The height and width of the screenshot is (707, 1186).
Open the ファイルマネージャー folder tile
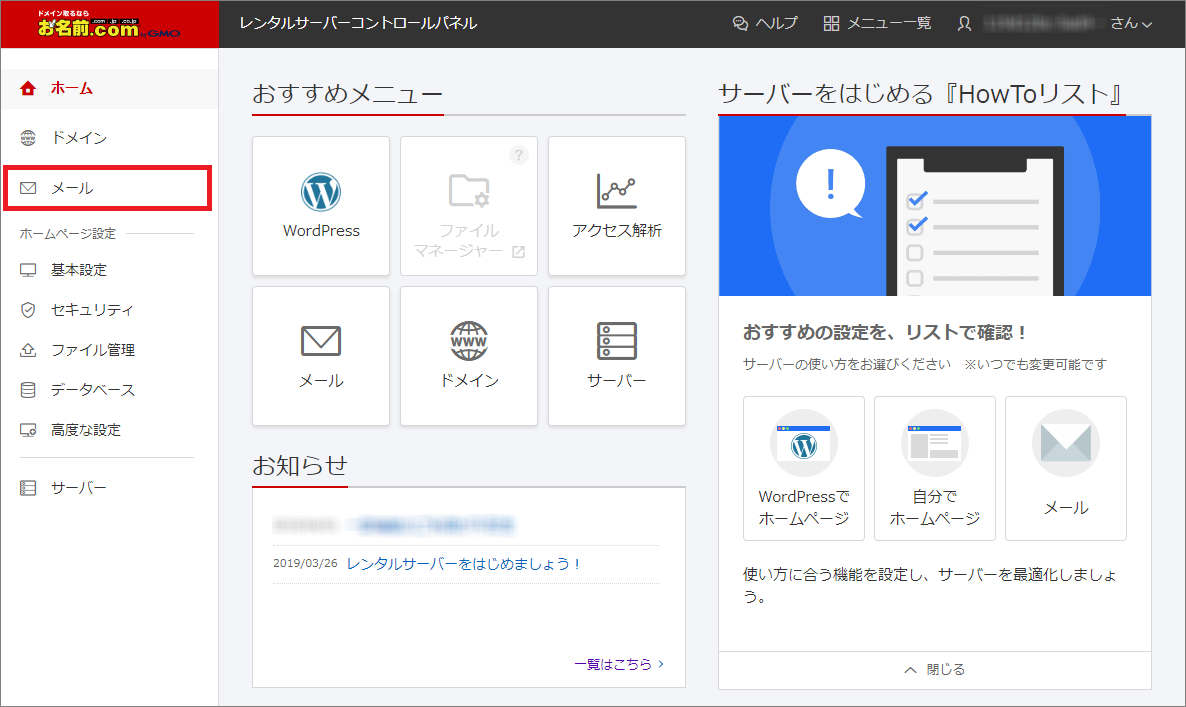(469, 206)
